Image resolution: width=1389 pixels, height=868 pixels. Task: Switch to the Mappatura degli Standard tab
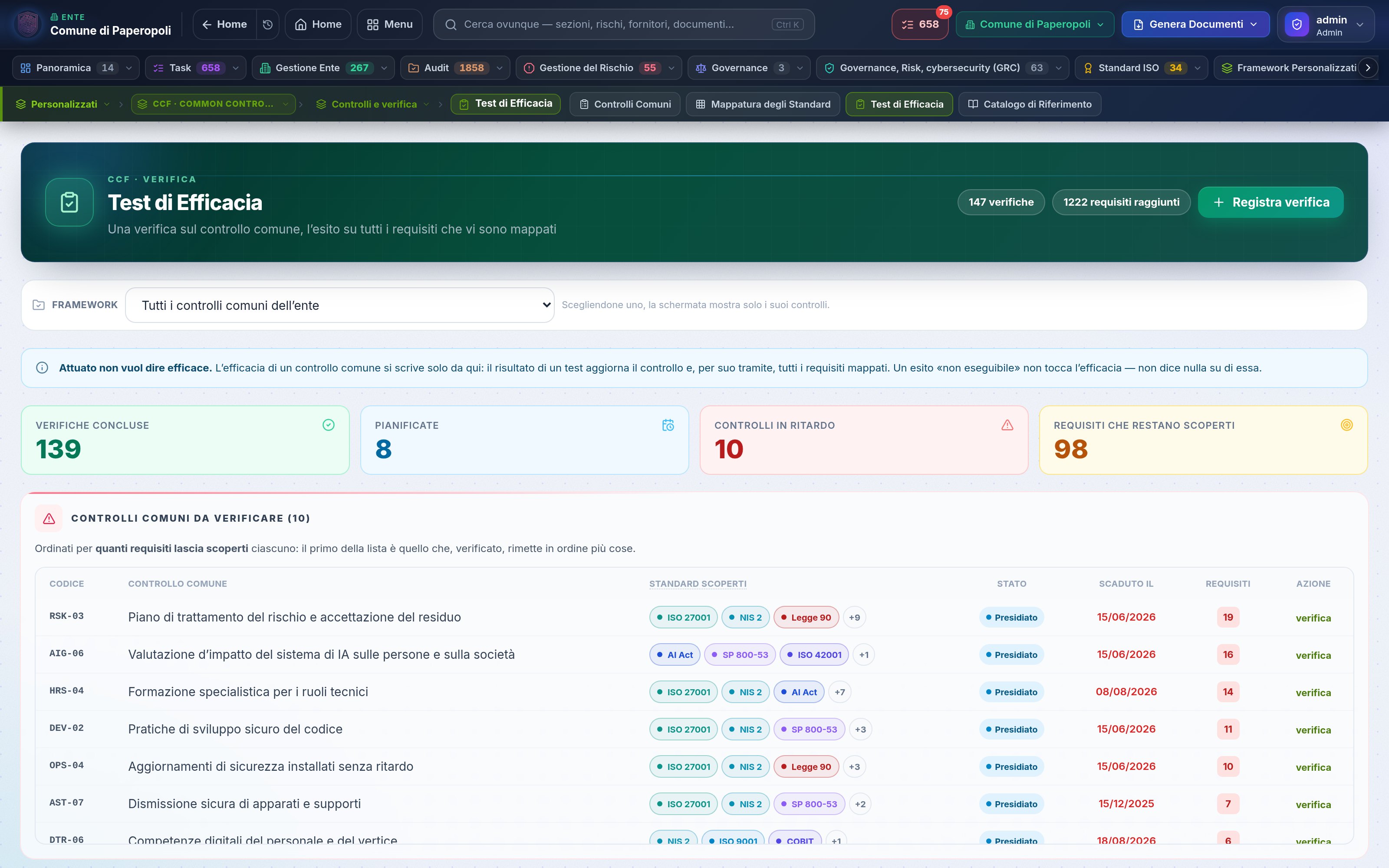(x=763, y=104)
